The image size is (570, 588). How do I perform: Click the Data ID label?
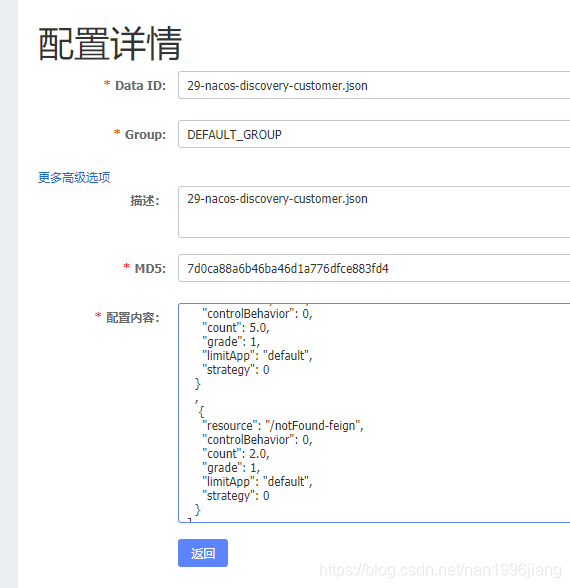coord(140,86)
